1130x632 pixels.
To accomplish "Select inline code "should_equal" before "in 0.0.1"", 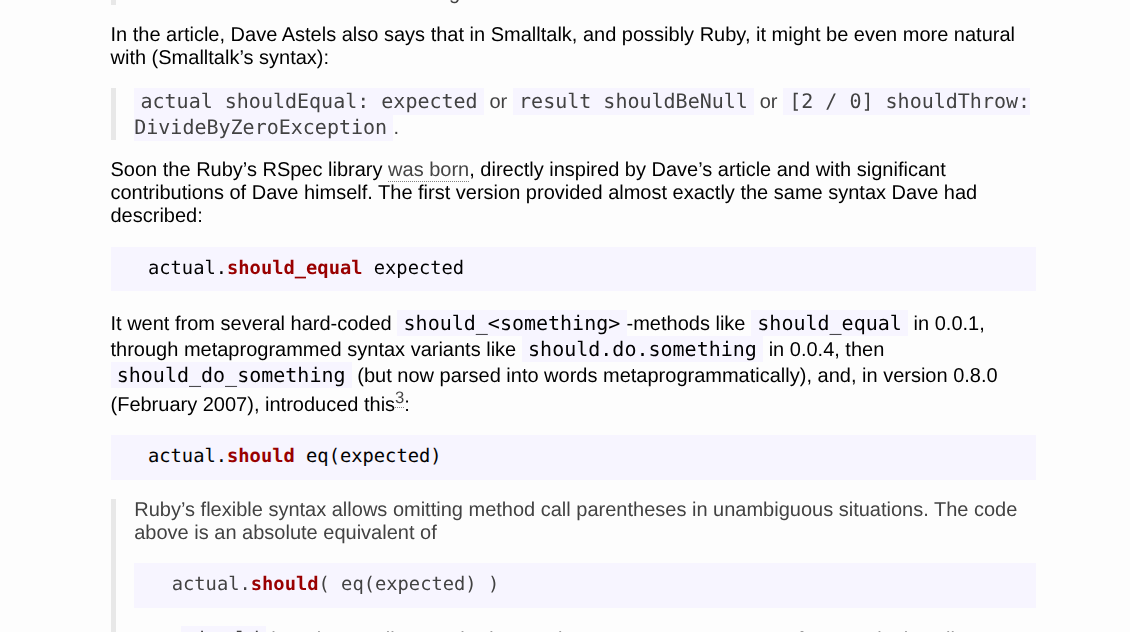I will pyautogui.click(x=829, y=324).
